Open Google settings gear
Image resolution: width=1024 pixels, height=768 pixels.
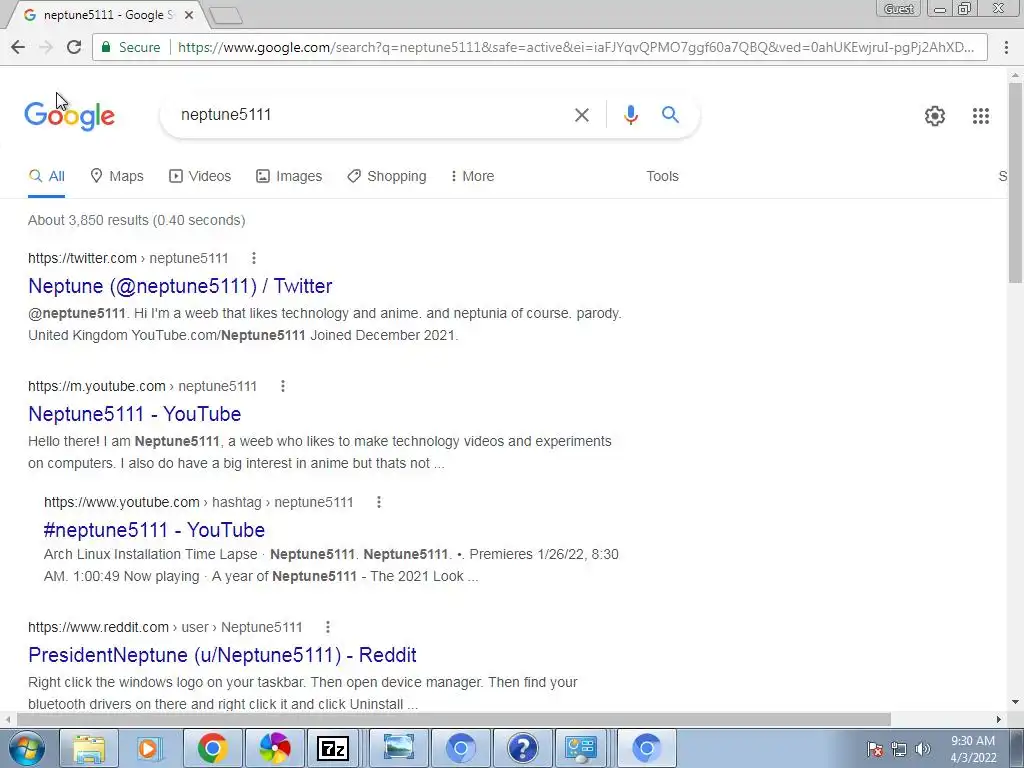[x=935, y=116]
